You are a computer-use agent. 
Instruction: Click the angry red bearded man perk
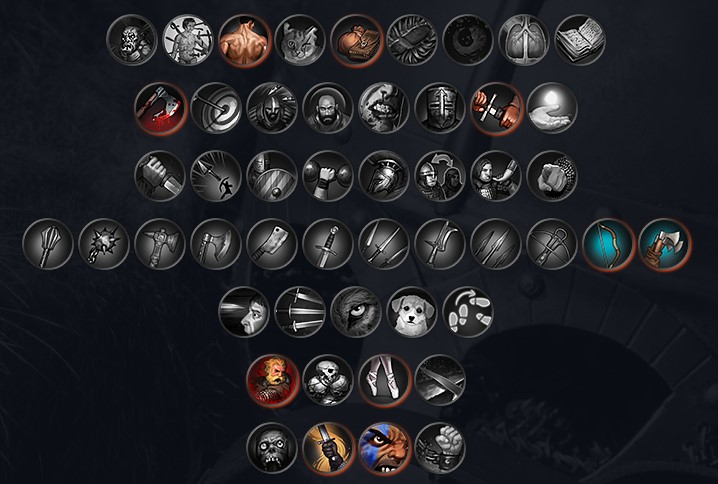coord(272,381)
